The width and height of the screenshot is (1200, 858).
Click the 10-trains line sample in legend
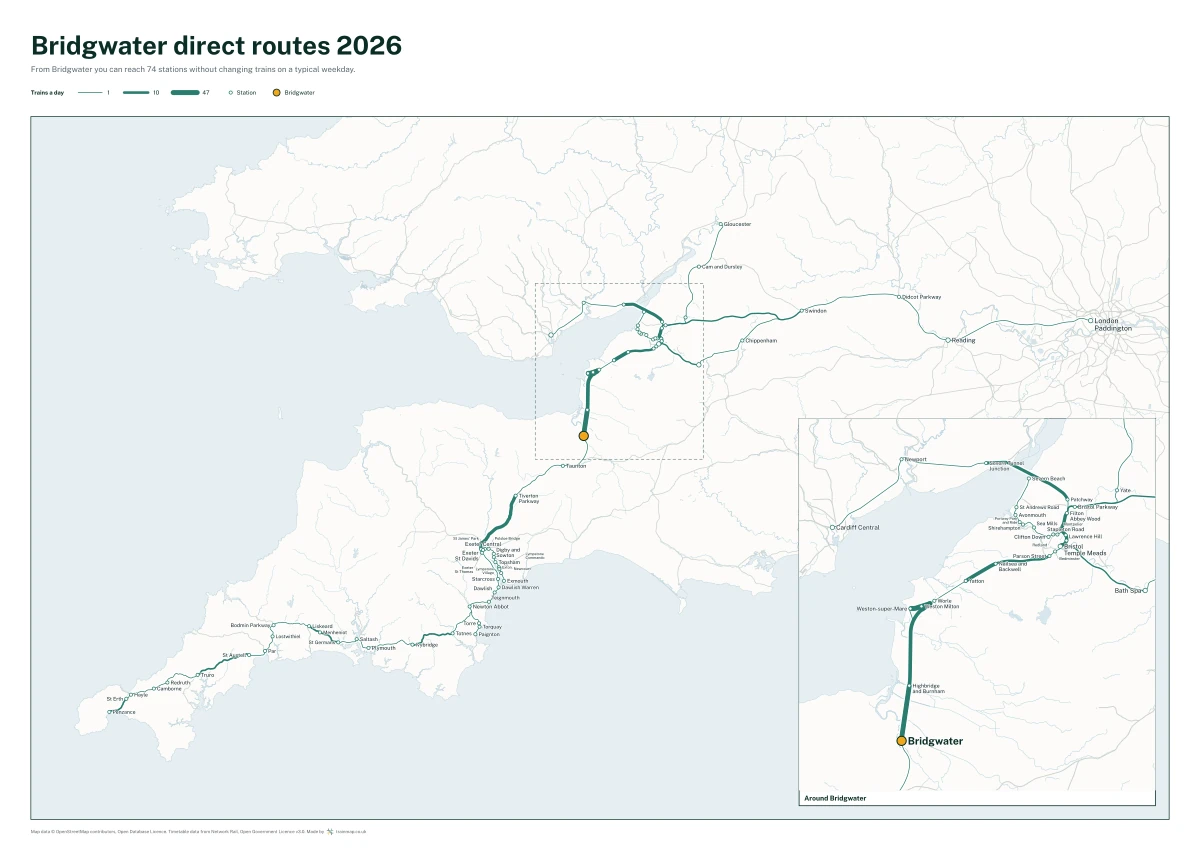[x=136, y=92]
